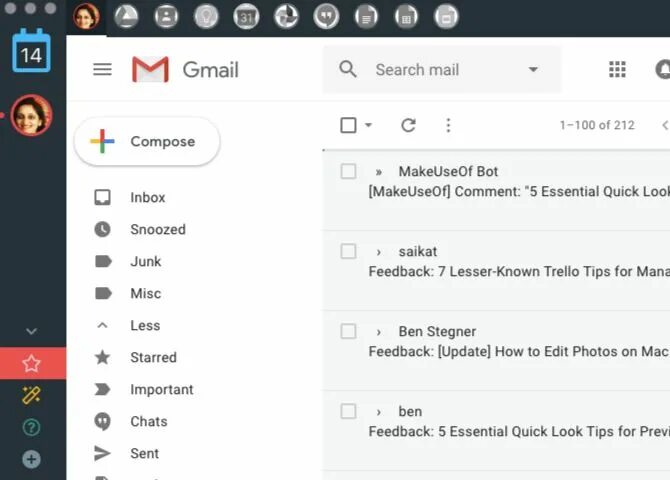The height and width of the screenshot is (480, 670).
Task: Tick the Ben Stegner email checkbox
Action: pos(348,331)
